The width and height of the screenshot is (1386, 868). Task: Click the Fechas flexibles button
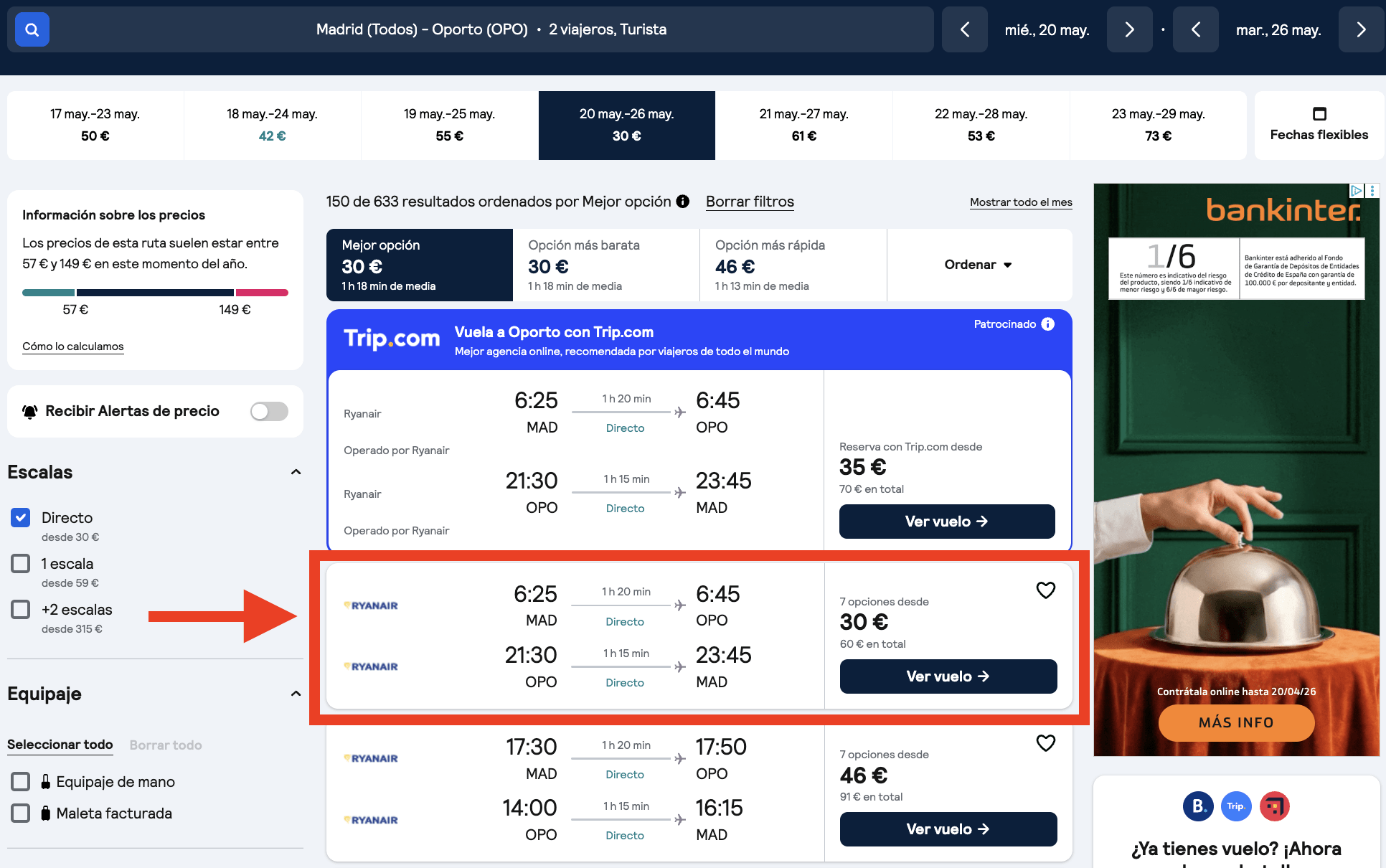(x=1319, y=126)
